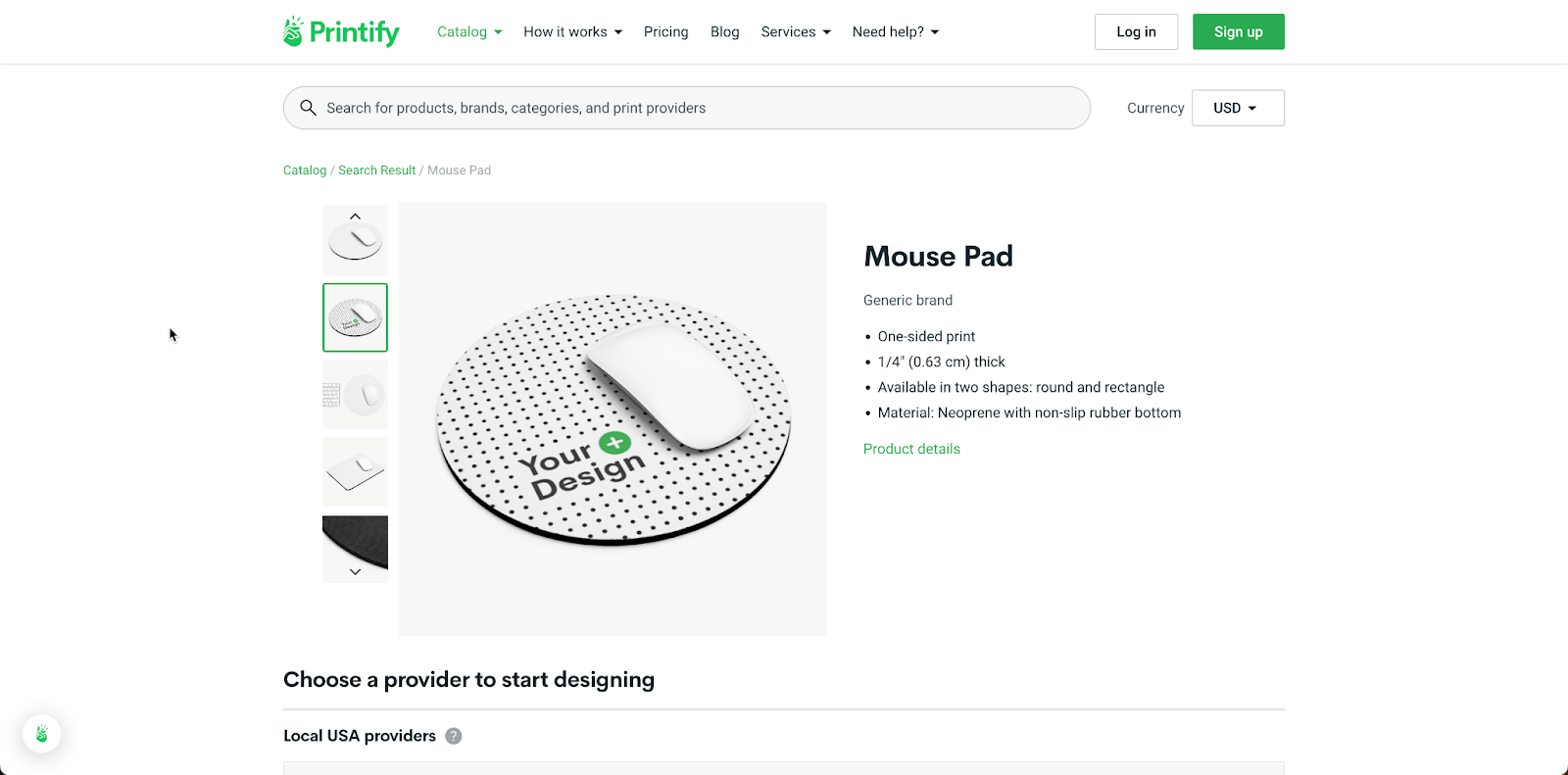Expand the Services menu

tap(796, 31)
